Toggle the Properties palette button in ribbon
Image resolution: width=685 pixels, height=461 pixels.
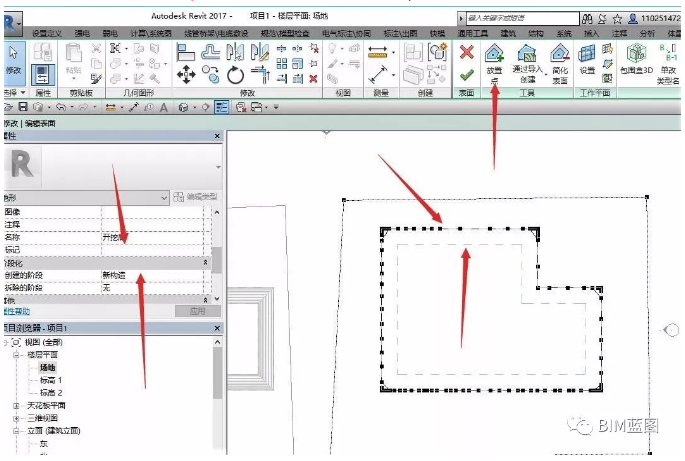pos(43,74)
